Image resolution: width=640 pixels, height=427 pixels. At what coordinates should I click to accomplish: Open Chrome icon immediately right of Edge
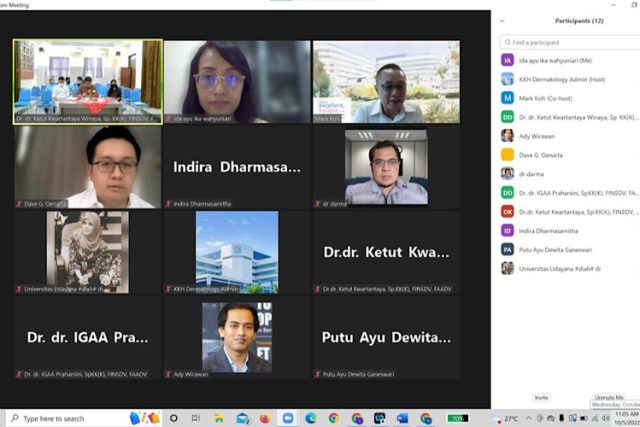[333, 418]
